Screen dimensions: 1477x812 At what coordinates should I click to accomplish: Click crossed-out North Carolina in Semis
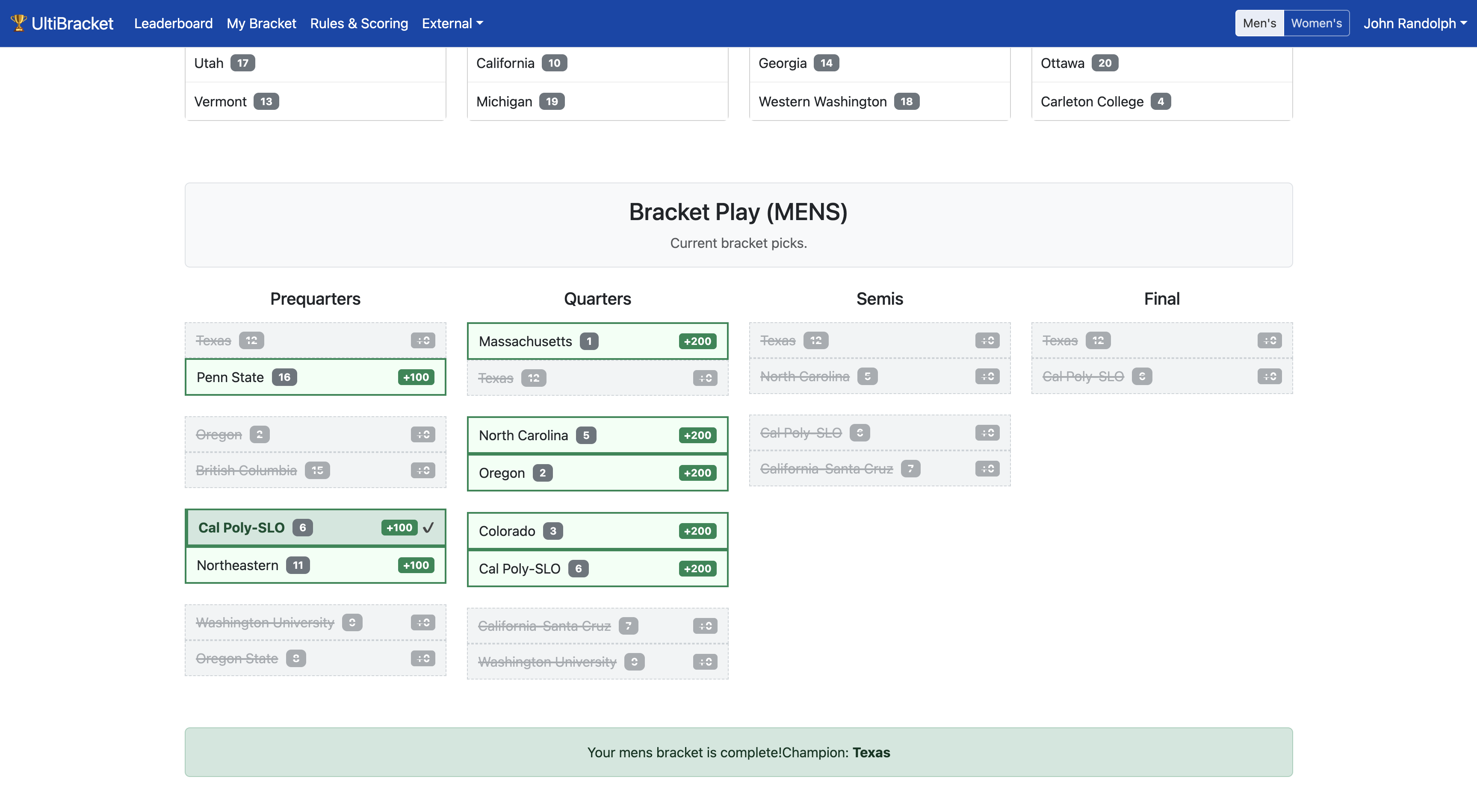pyautogui.click(x=880, y=377)
